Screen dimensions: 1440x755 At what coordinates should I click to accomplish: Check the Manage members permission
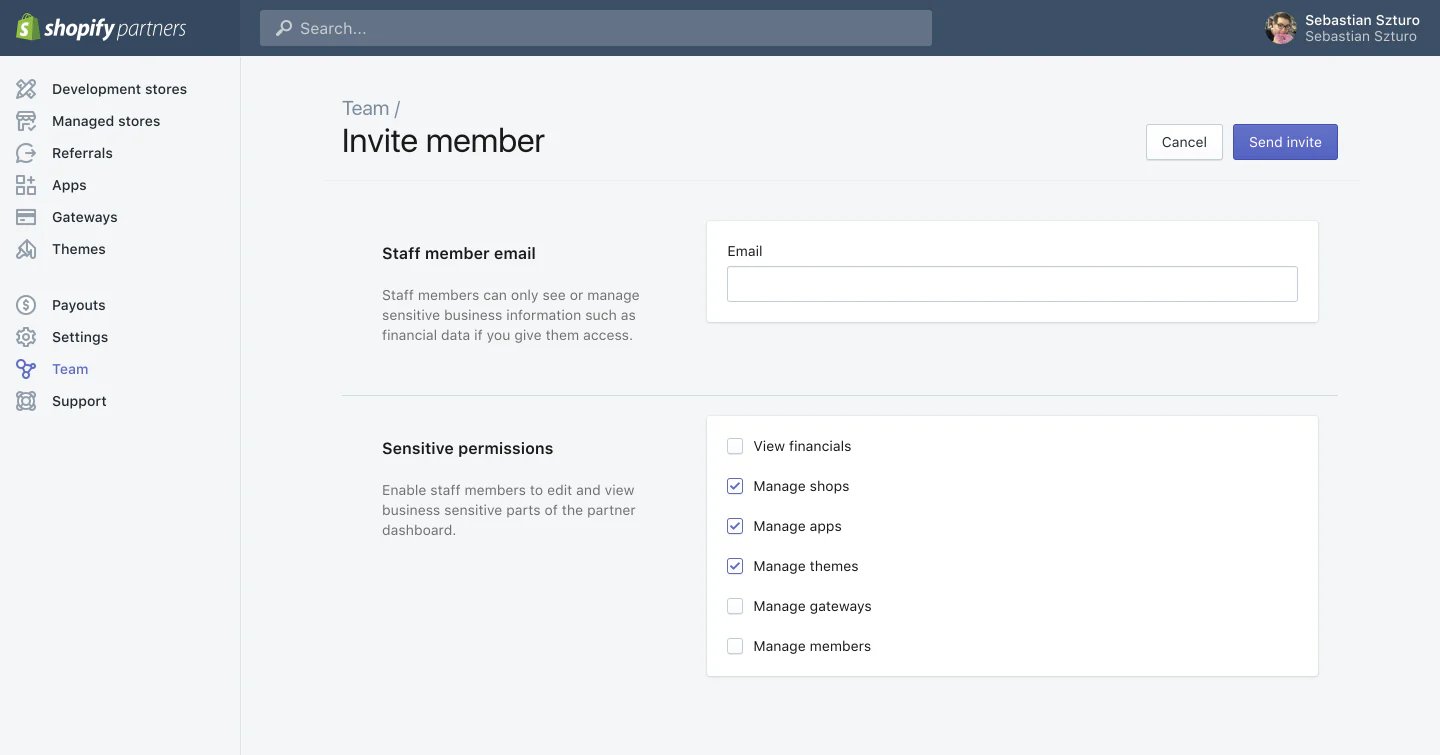click(x=735, y=646)
